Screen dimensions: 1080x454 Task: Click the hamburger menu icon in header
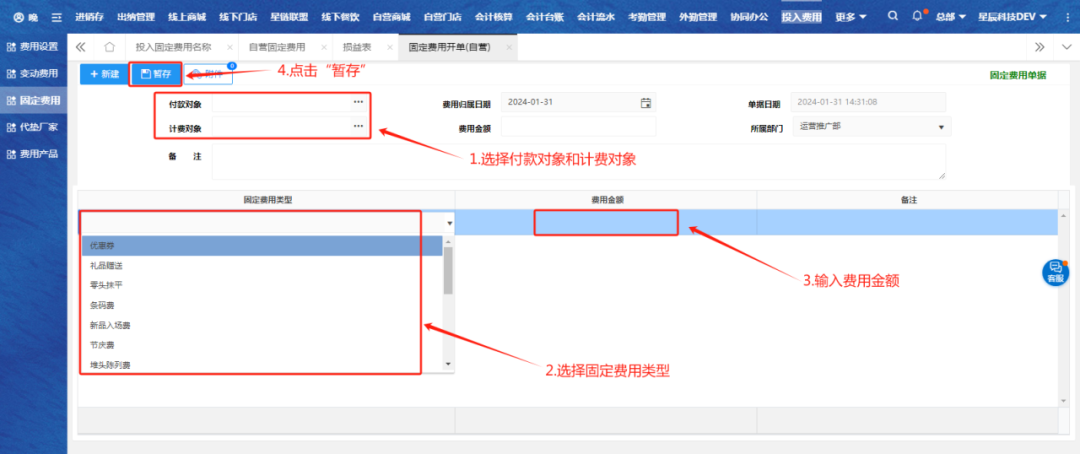(56, 17)
